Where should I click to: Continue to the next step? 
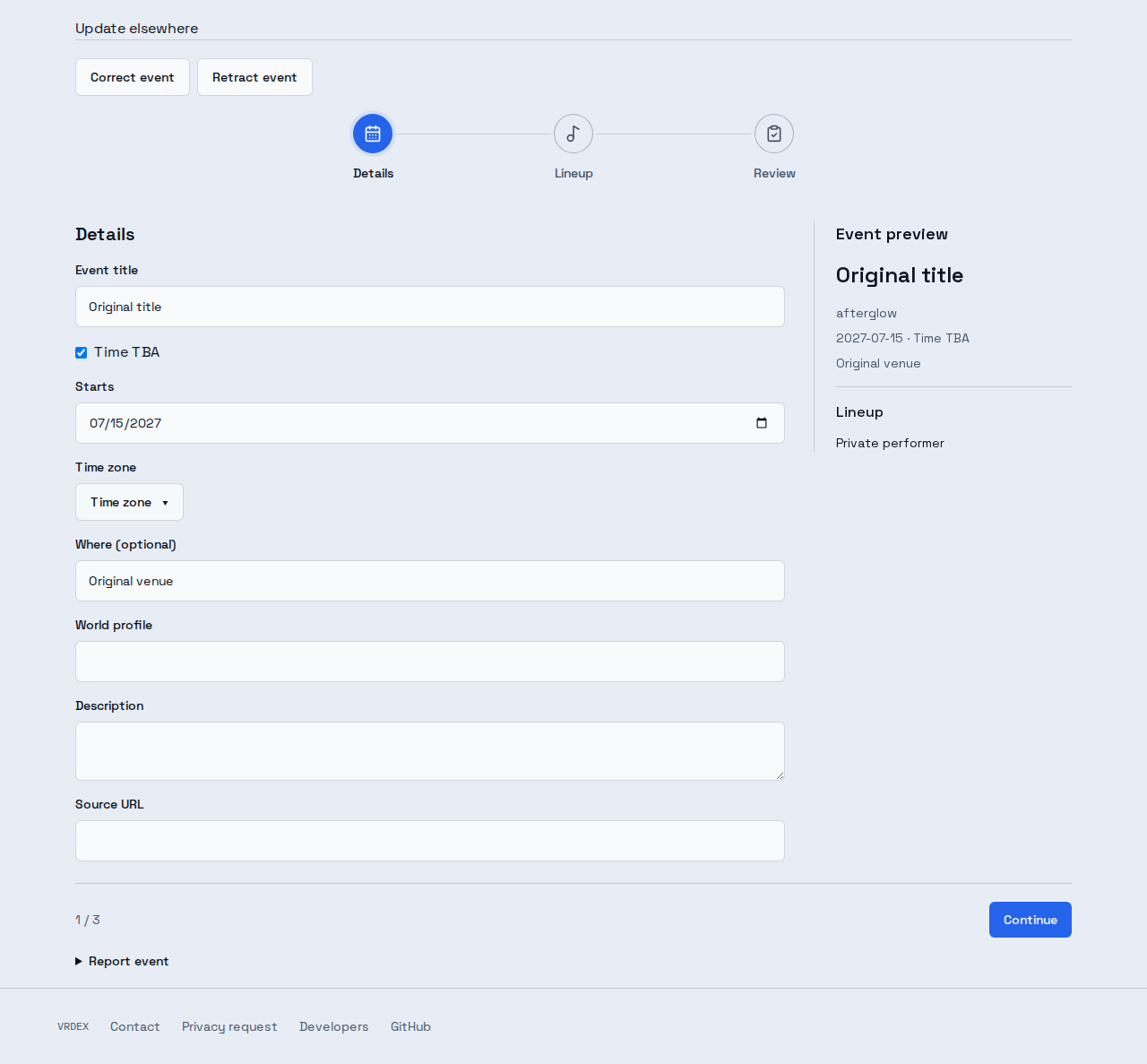pos(1031,920)
